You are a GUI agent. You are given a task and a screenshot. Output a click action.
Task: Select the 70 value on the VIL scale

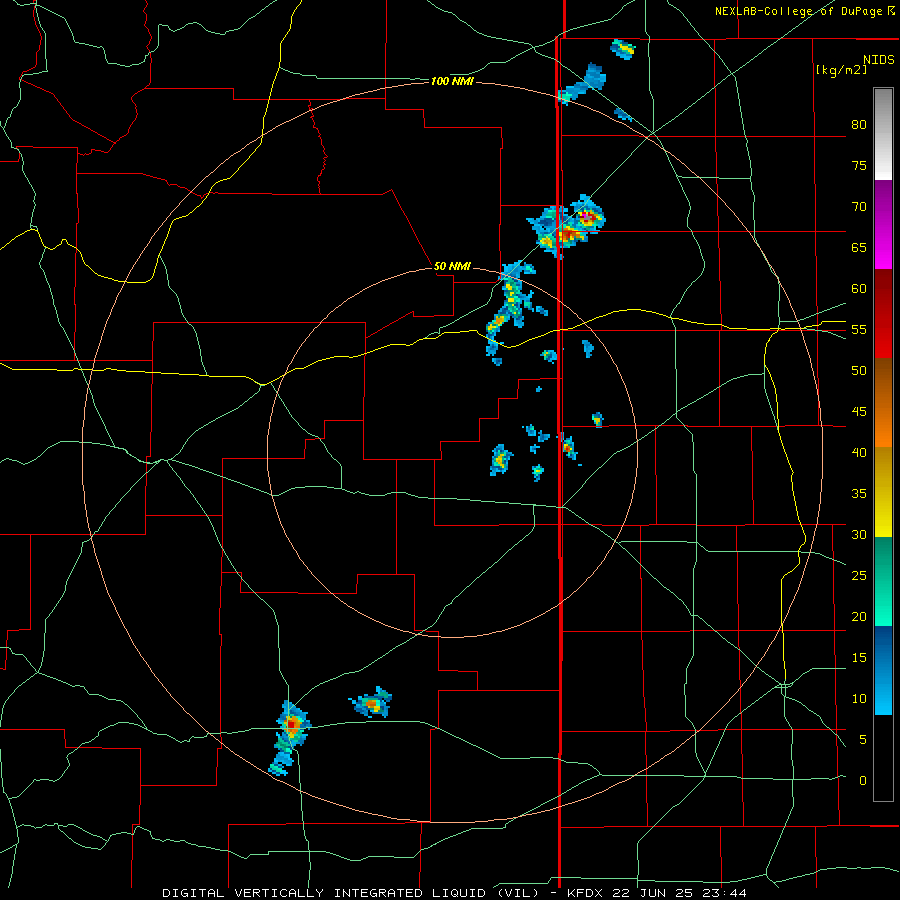pos(859,207)
